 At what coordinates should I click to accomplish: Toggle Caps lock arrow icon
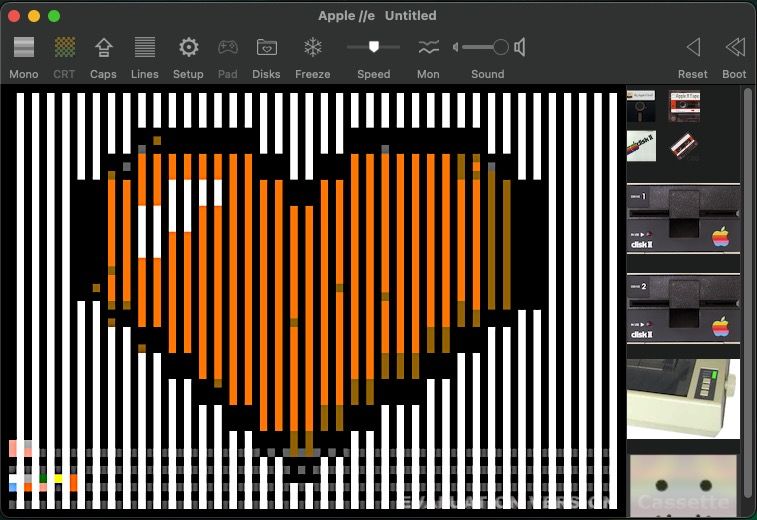pyautogui.click(x=103, y=47)
